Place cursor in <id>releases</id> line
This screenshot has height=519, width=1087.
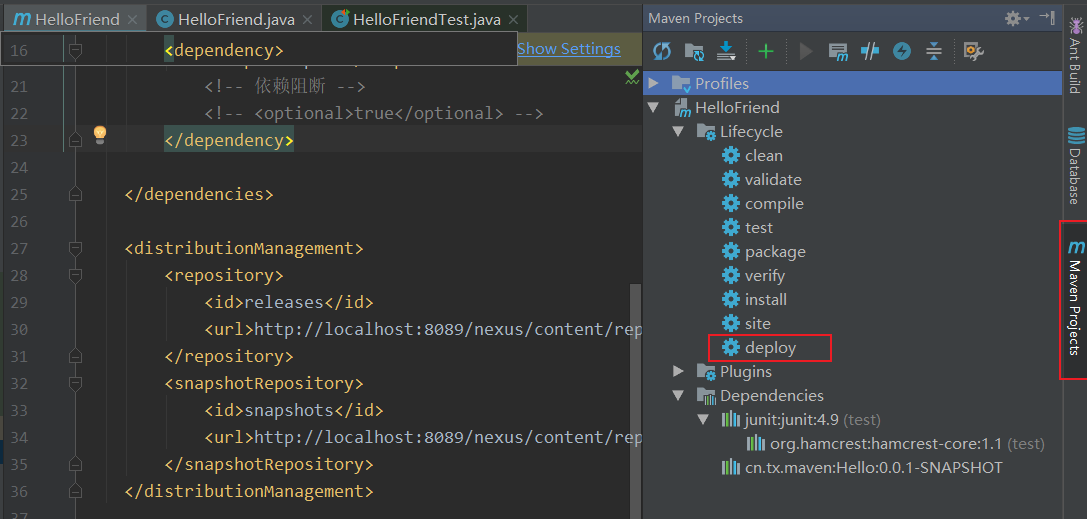point(289,303)
